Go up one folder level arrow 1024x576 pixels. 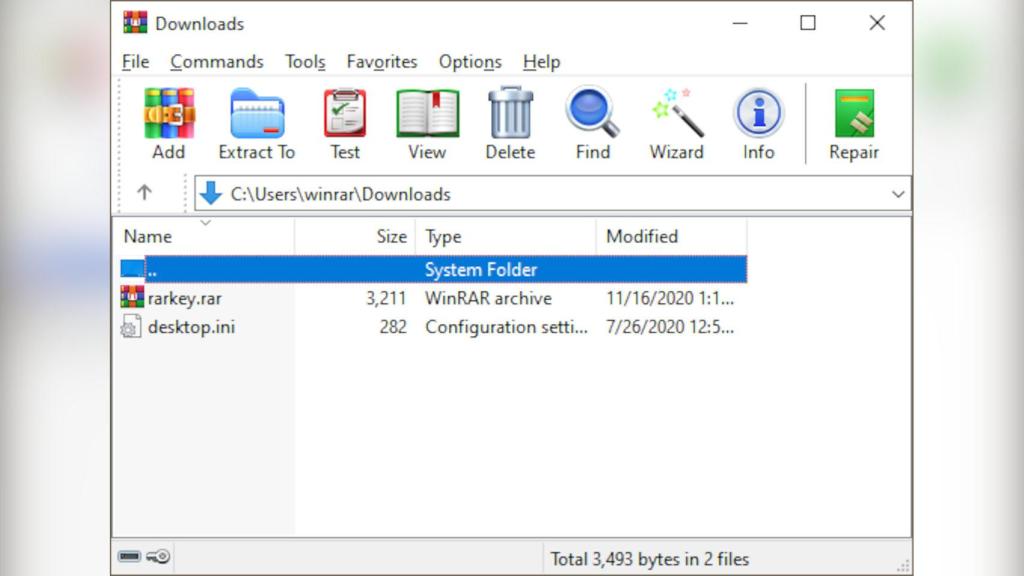pos(144,193)
